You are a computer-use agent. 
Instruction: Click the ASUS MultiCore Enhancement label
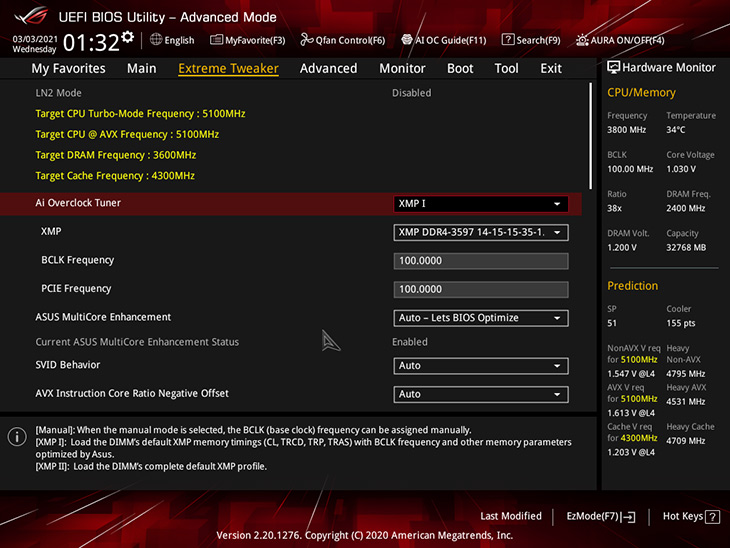pyautogui.click(x=103, y=317)
